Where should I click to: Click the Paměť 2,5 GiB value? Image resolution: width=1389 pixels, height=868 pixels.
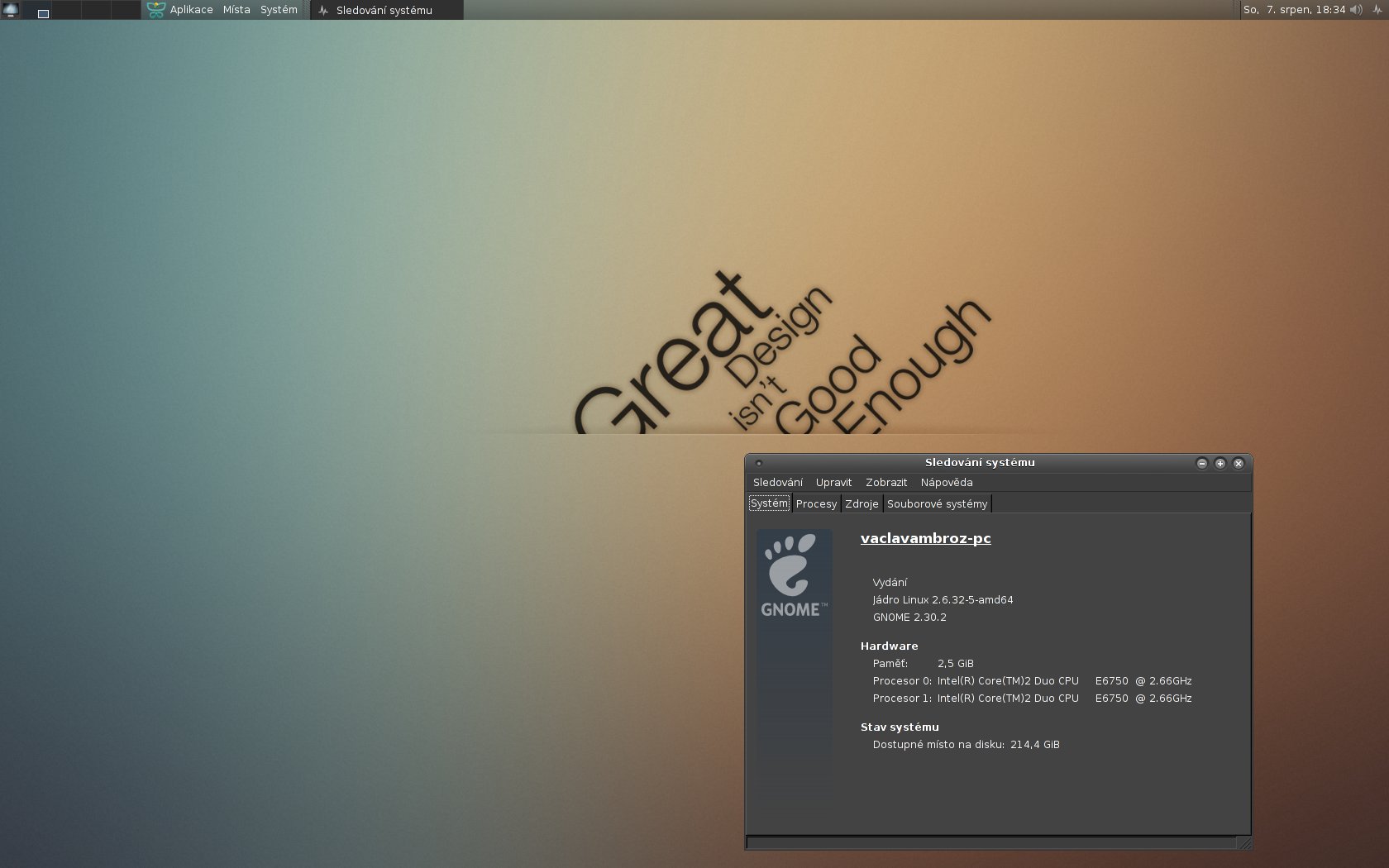click(955, 664)
